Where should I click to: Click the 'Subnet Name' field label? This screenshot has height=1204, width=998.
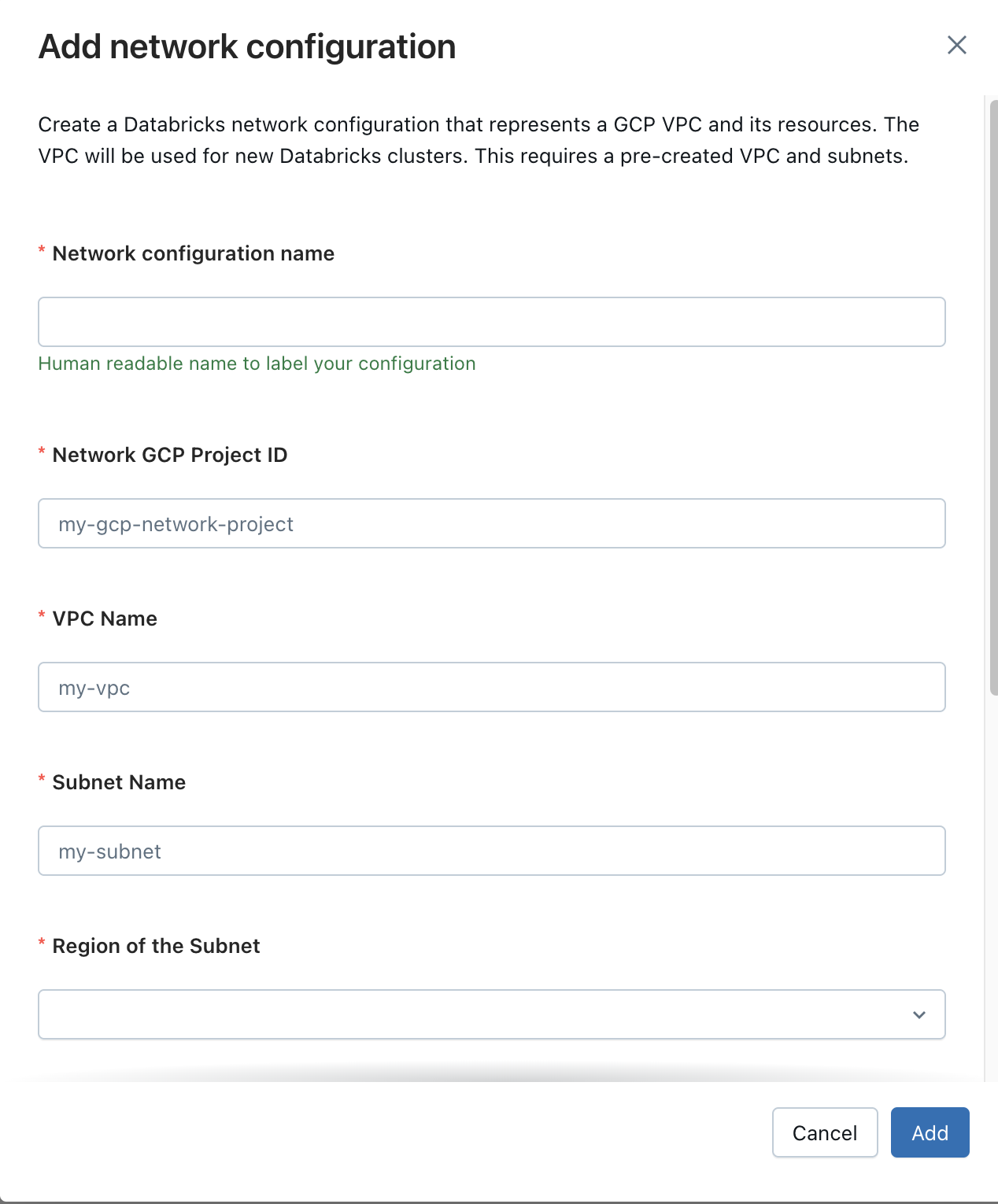coord(119,782)
